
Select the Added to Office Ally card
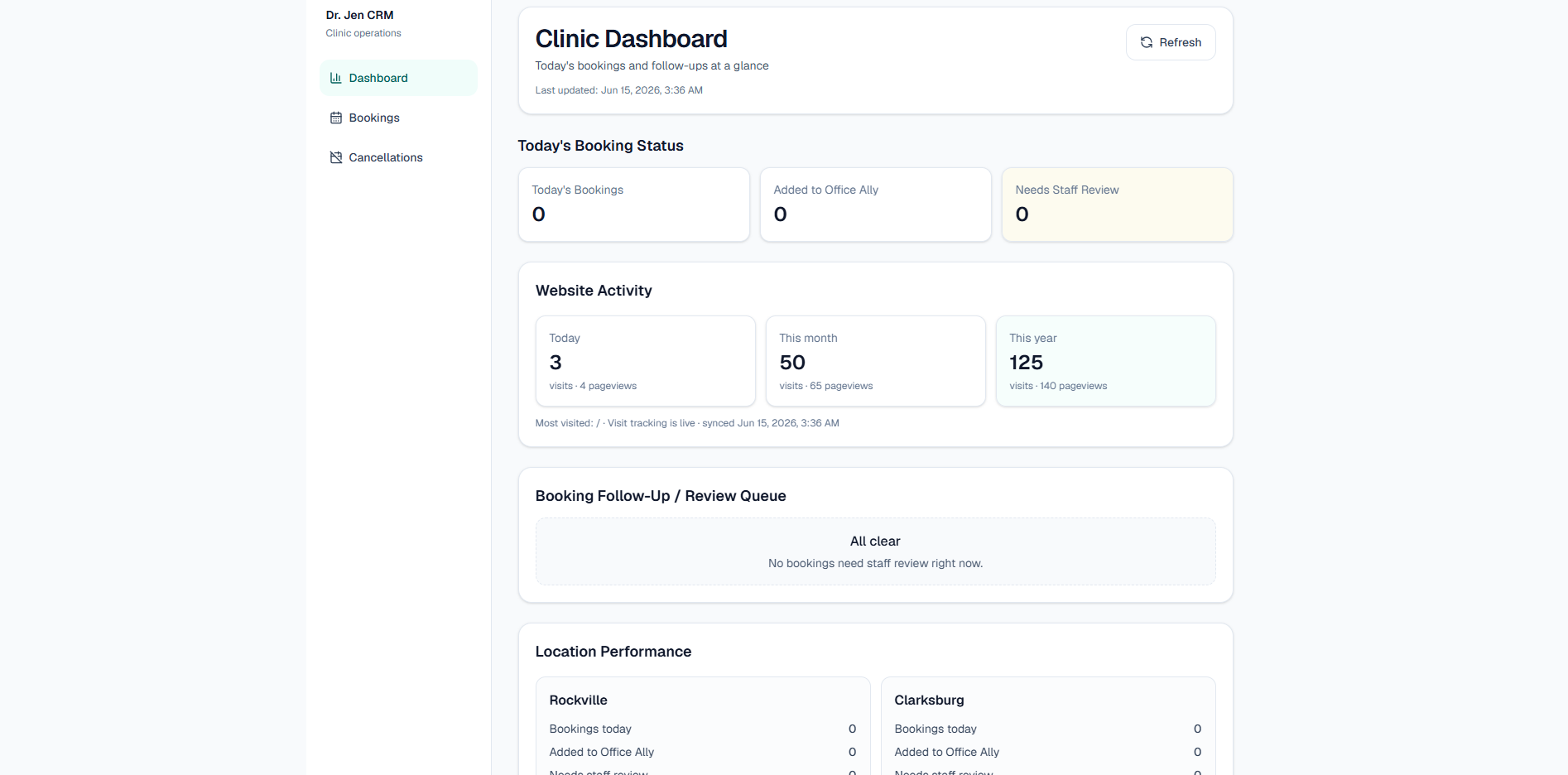[x=876, y=205]
